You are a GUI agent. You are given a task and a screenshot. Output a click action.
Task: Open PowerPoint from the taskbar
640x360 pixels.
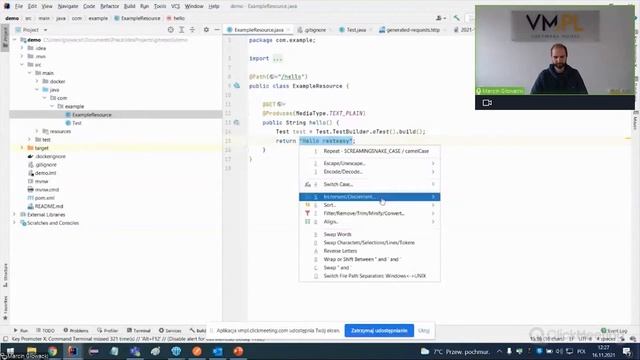(238, 351)
